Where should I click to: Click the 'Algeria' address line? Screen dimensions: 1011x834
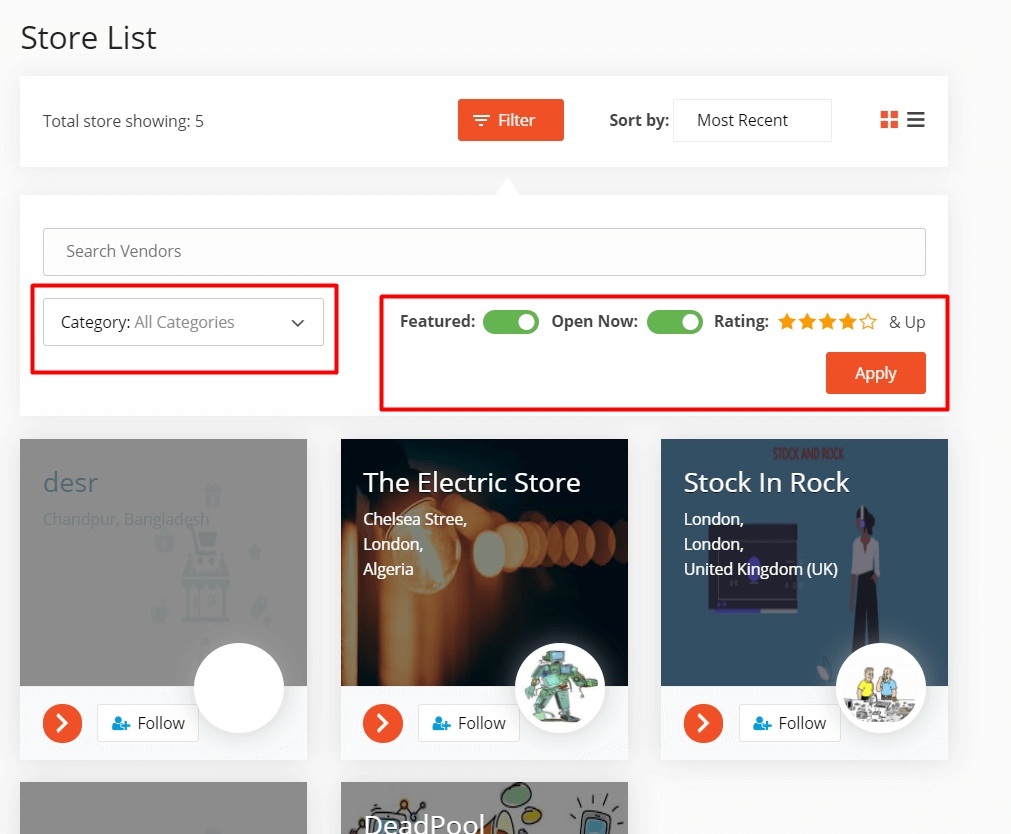tap(388, 569)
